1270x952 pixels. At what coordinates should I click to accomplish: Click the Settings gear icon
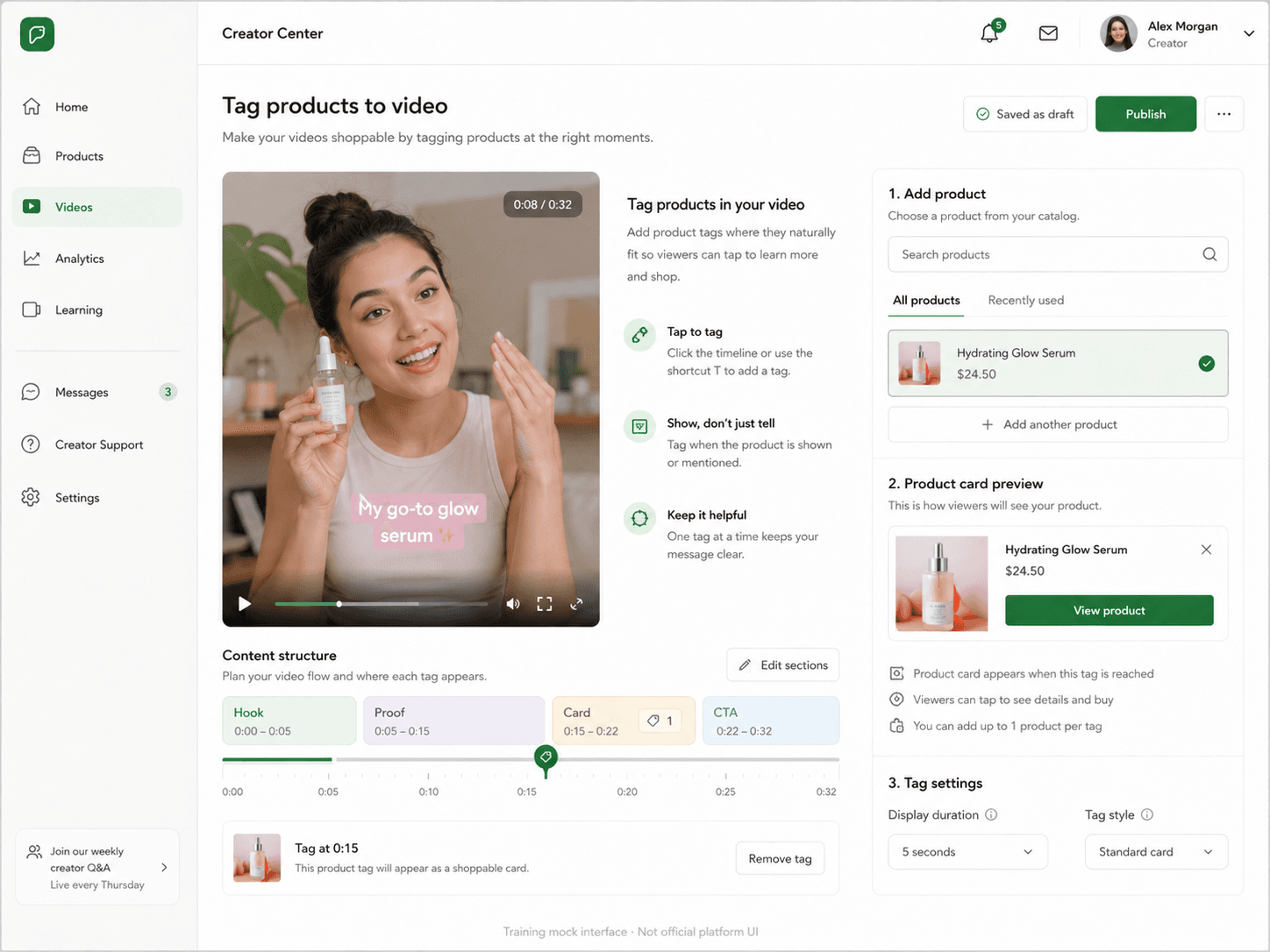(x=31, y=497)
